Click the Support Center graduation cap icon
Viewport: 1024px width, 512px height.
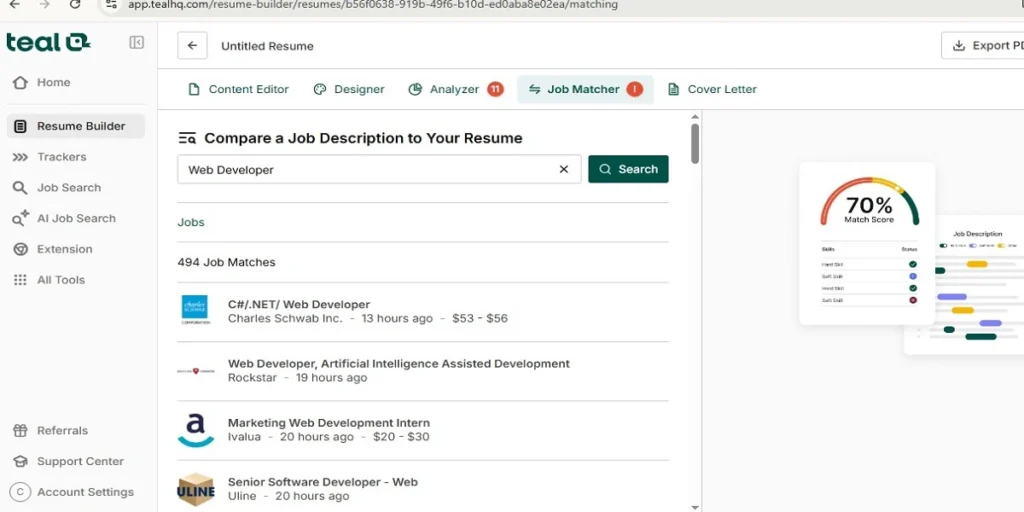[x=20, y=461]
